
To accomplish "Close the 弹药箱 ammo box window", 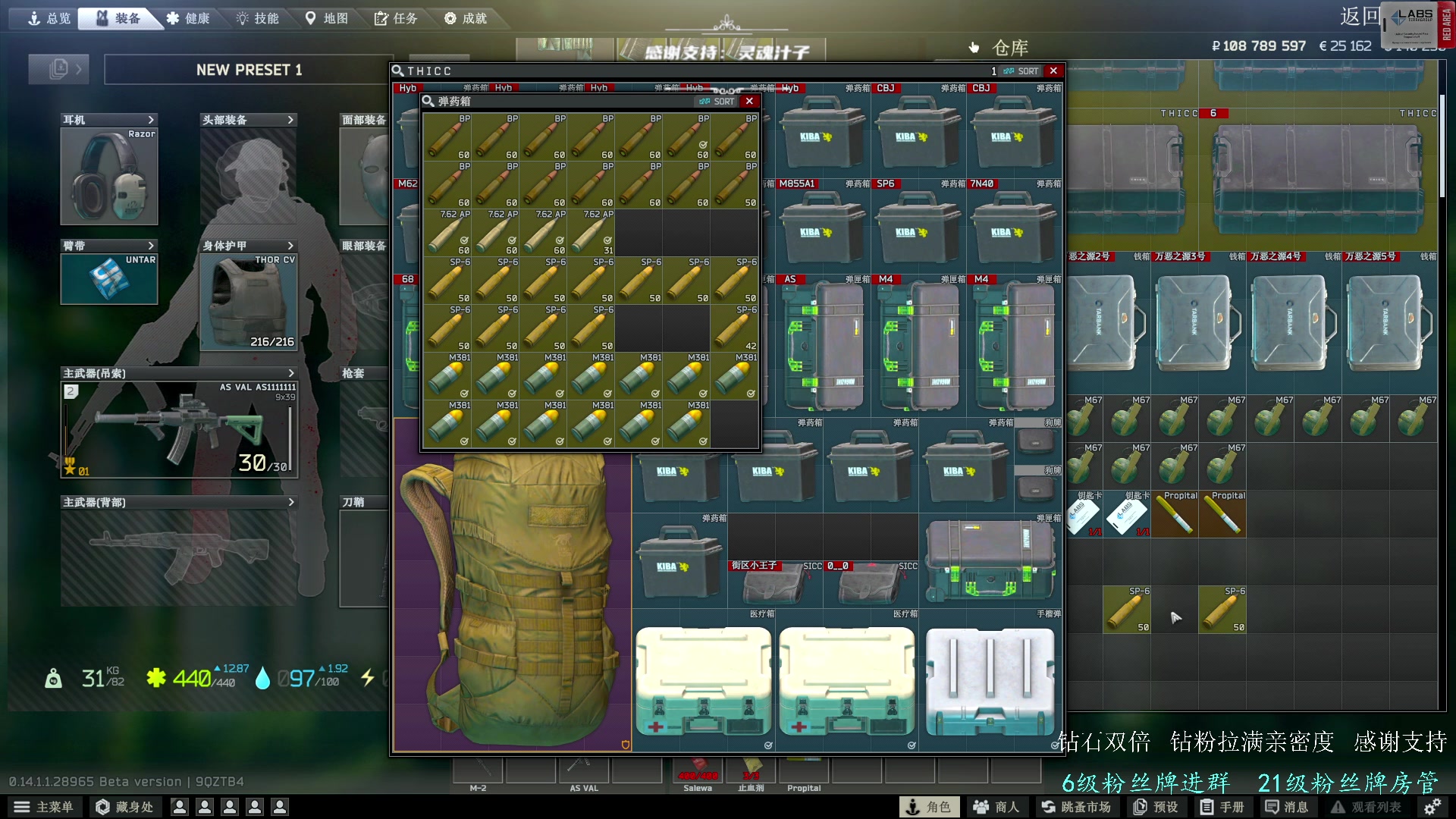I will click(749, 102).
